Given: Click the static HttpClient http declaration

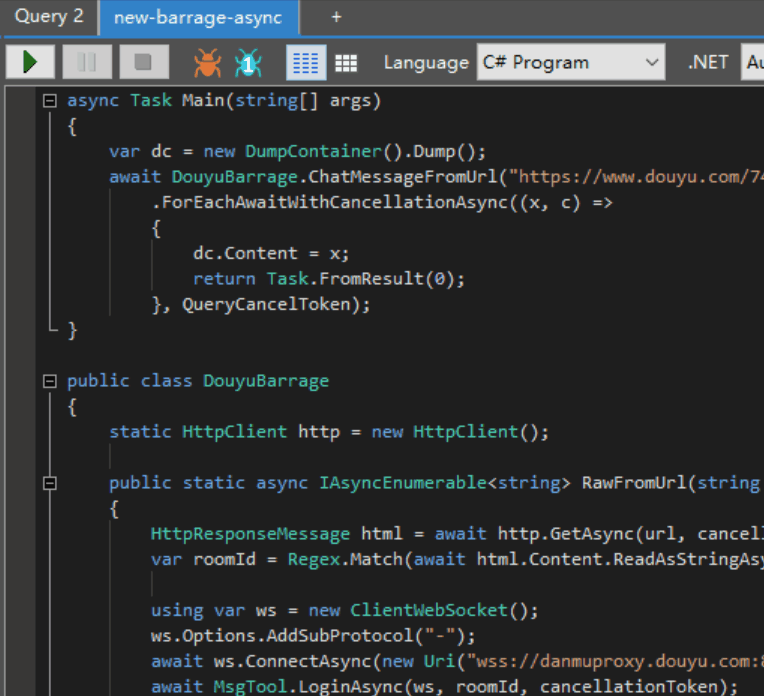Looking at the screenshot, I should pyautogui.click(x=329, y=432).
